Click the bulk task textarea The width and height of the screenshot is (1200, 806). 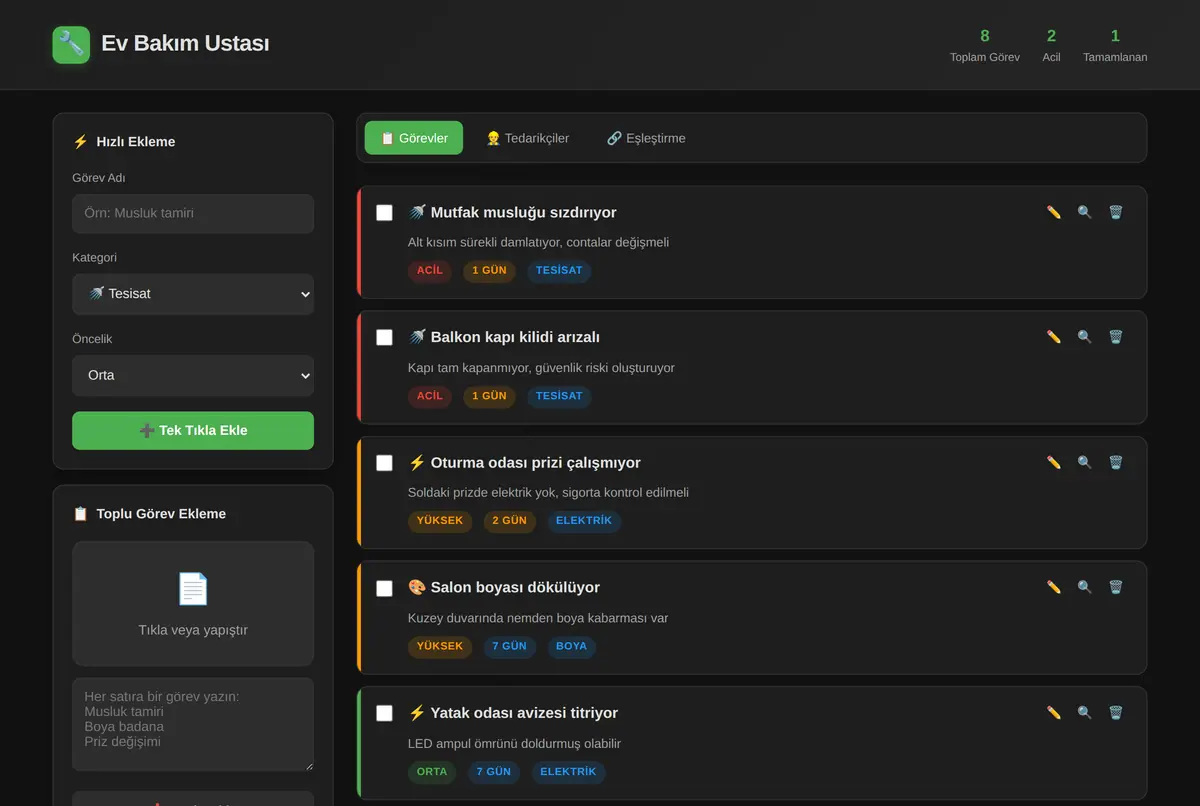(x=193, y=725)
